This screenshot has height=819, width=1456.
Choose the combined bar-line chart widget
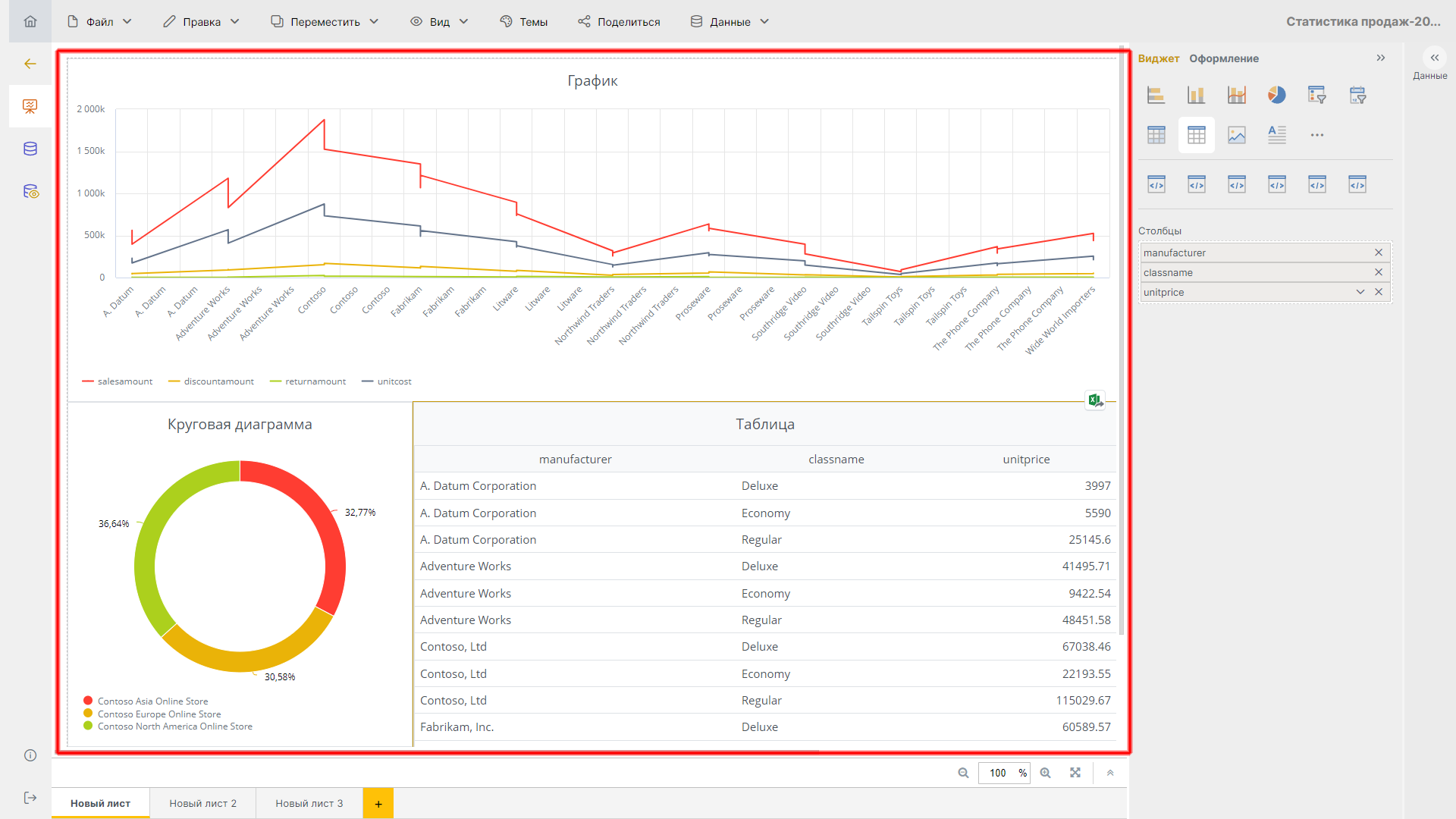(x=1237, y=95)
